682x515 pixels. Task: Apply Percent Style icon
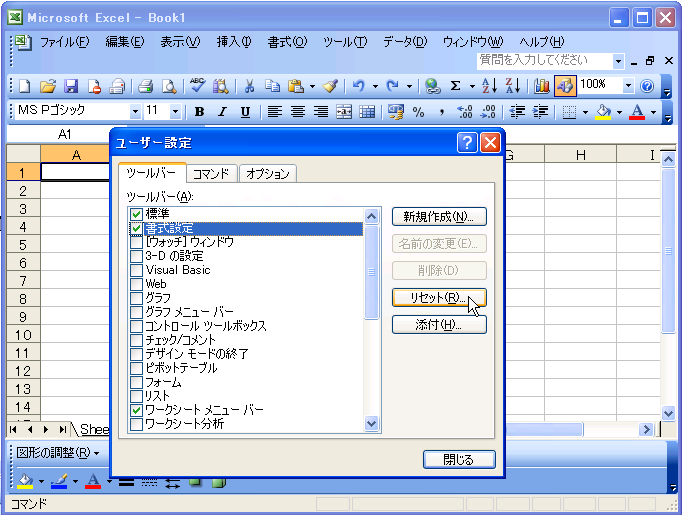coord(418,112)
